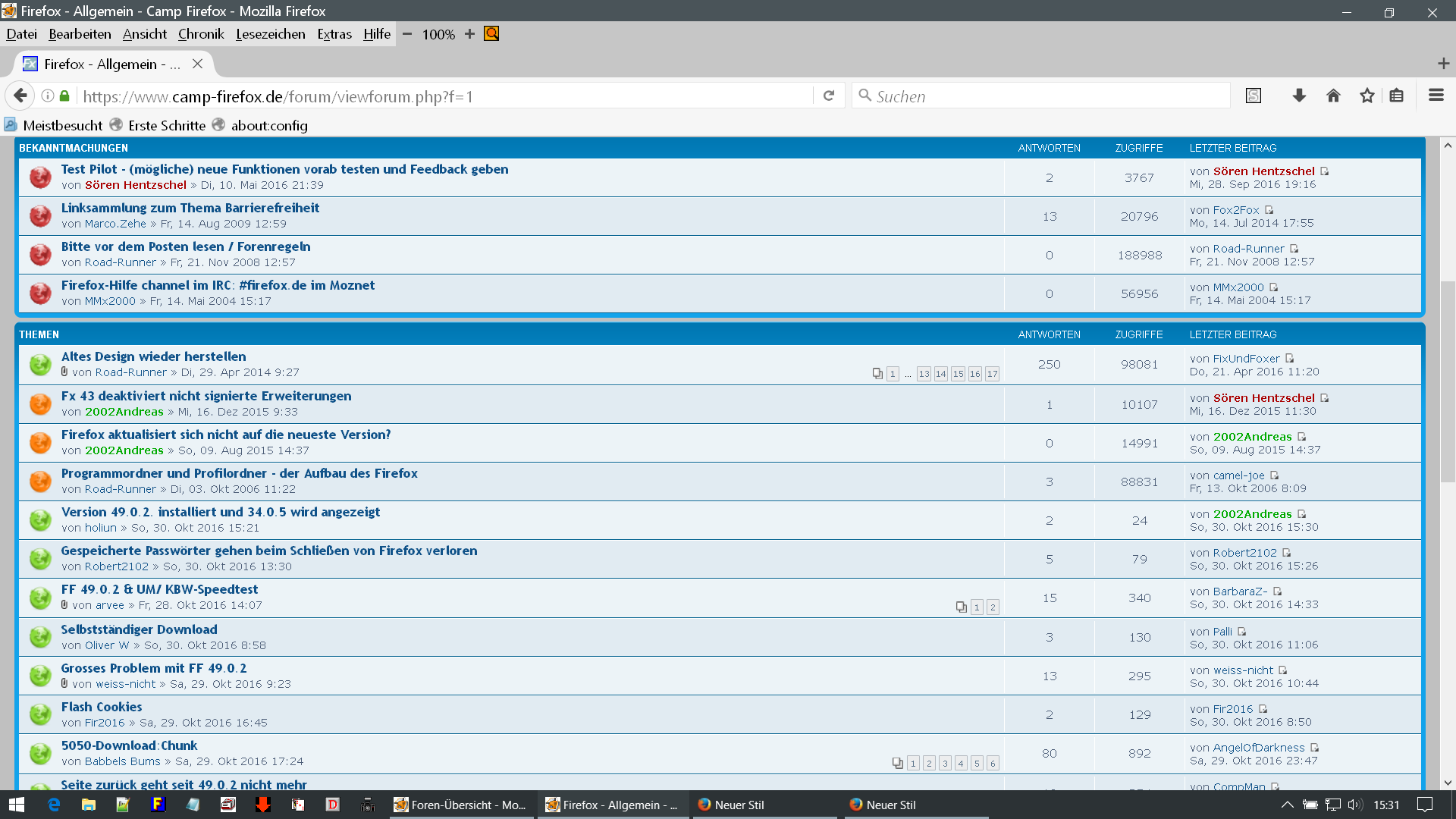The width and height of the screenshot is (1456, 819).
Task: Click the zoom-out minus icon
Action: (x=407, y=34)
